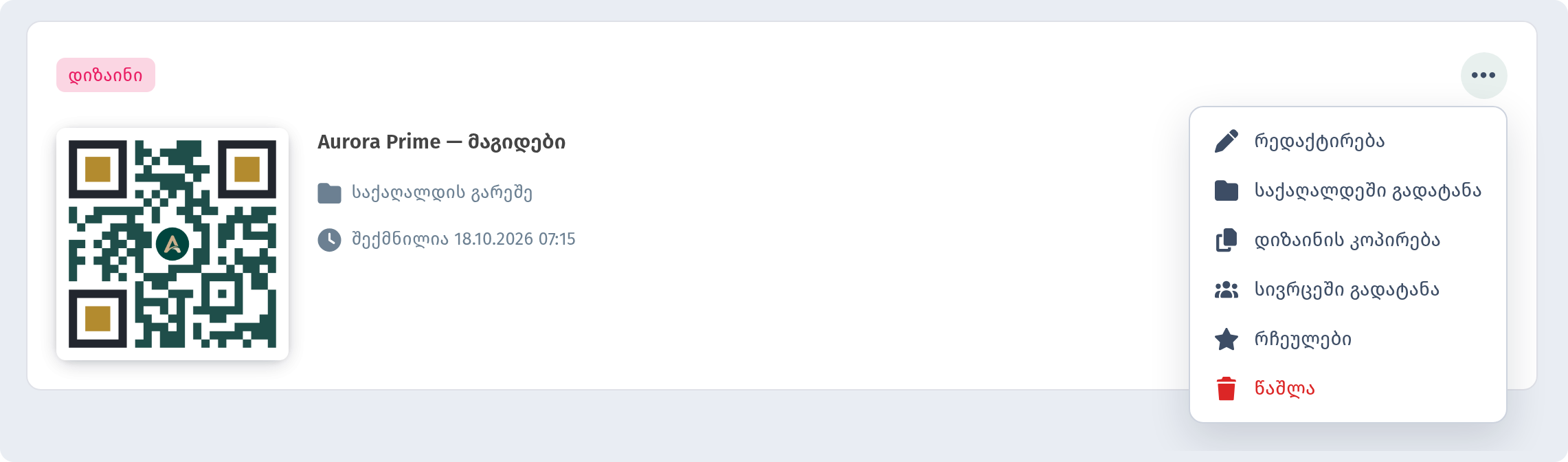
Task: Click the gray folder icon beside საქაღალდის გარეშე
Action: click(329, 193)
